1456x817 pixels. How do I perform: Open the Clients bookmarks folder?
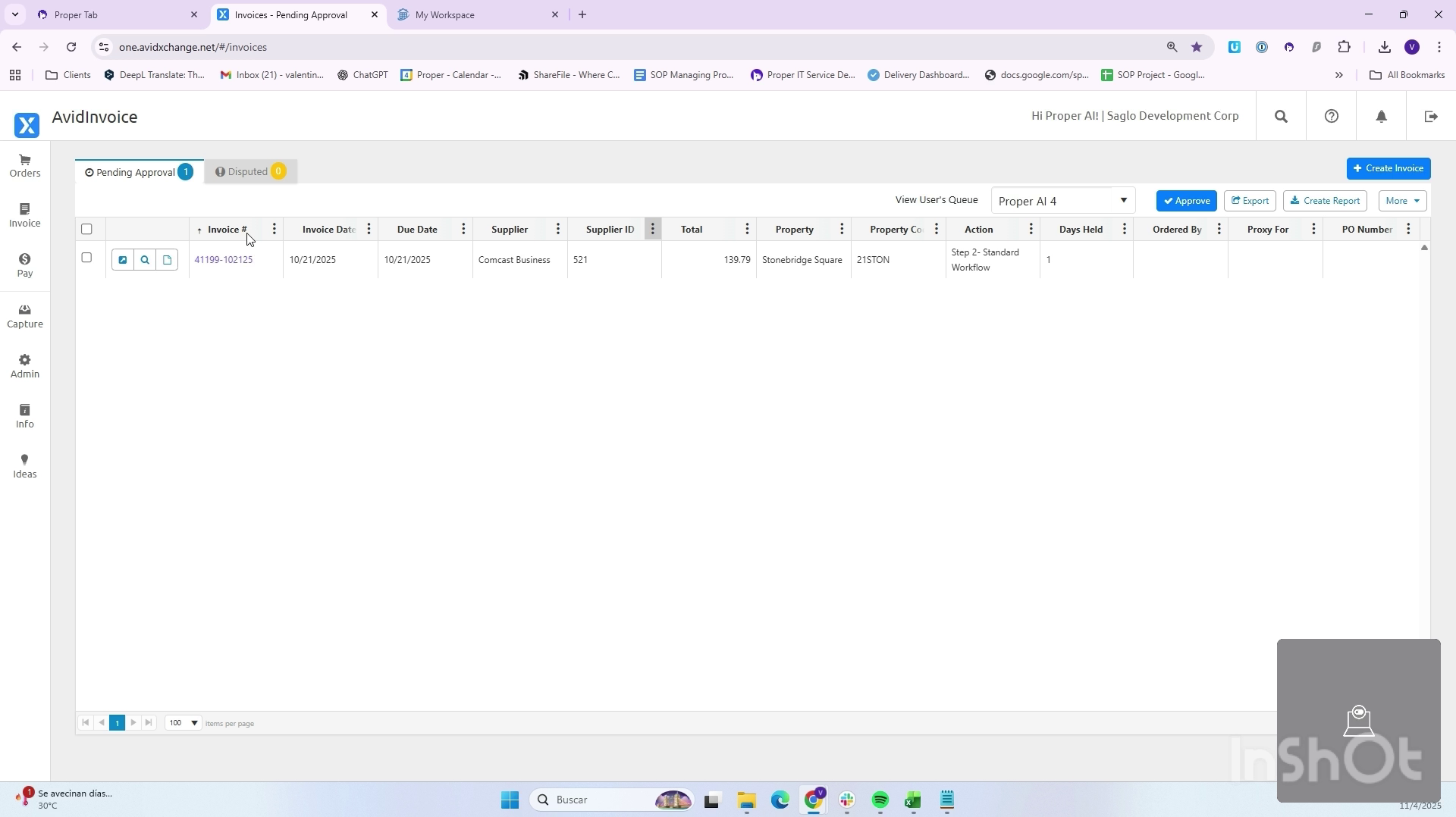[x=68, y=75]
